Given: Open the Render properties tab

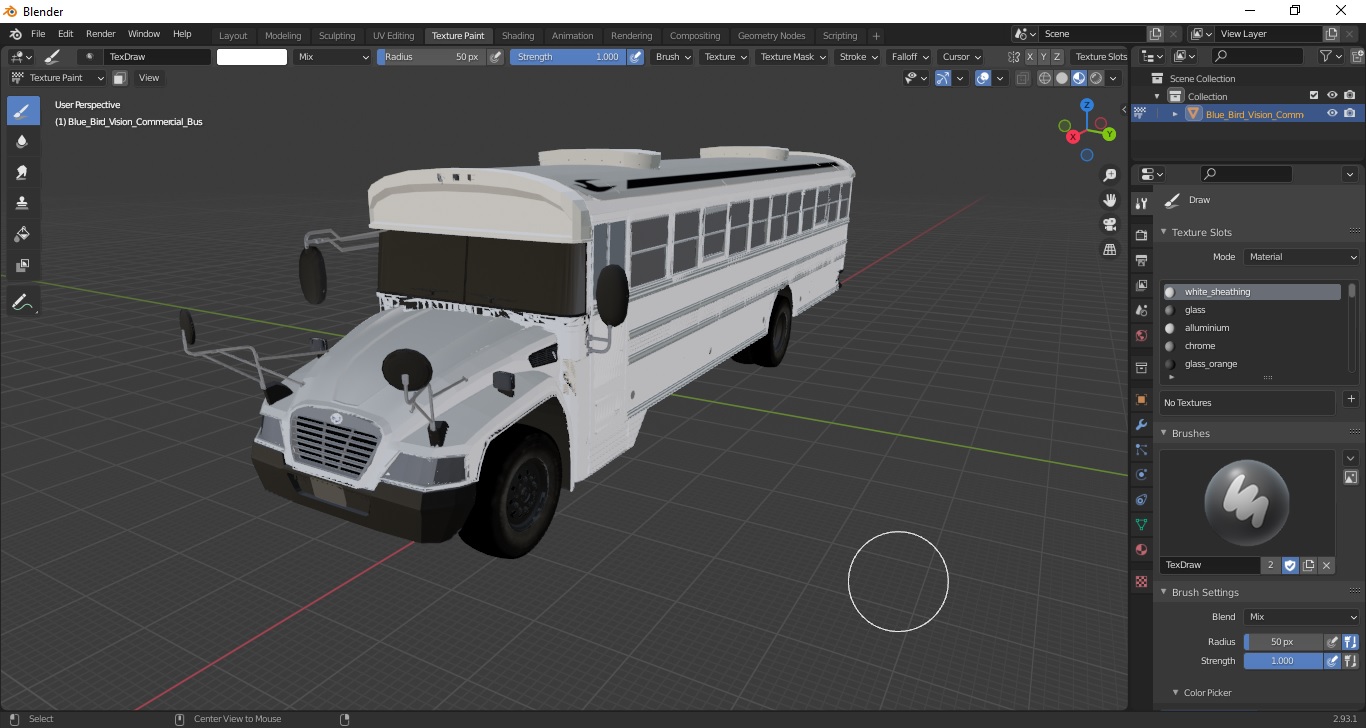Looking at the screenshot, I should pos(1141,235).
